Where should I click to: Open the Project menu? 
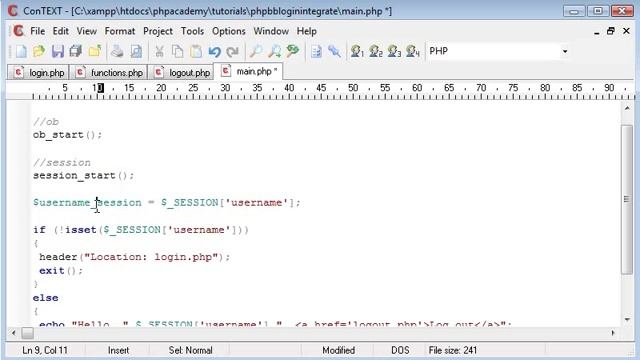tap(158, 31)
